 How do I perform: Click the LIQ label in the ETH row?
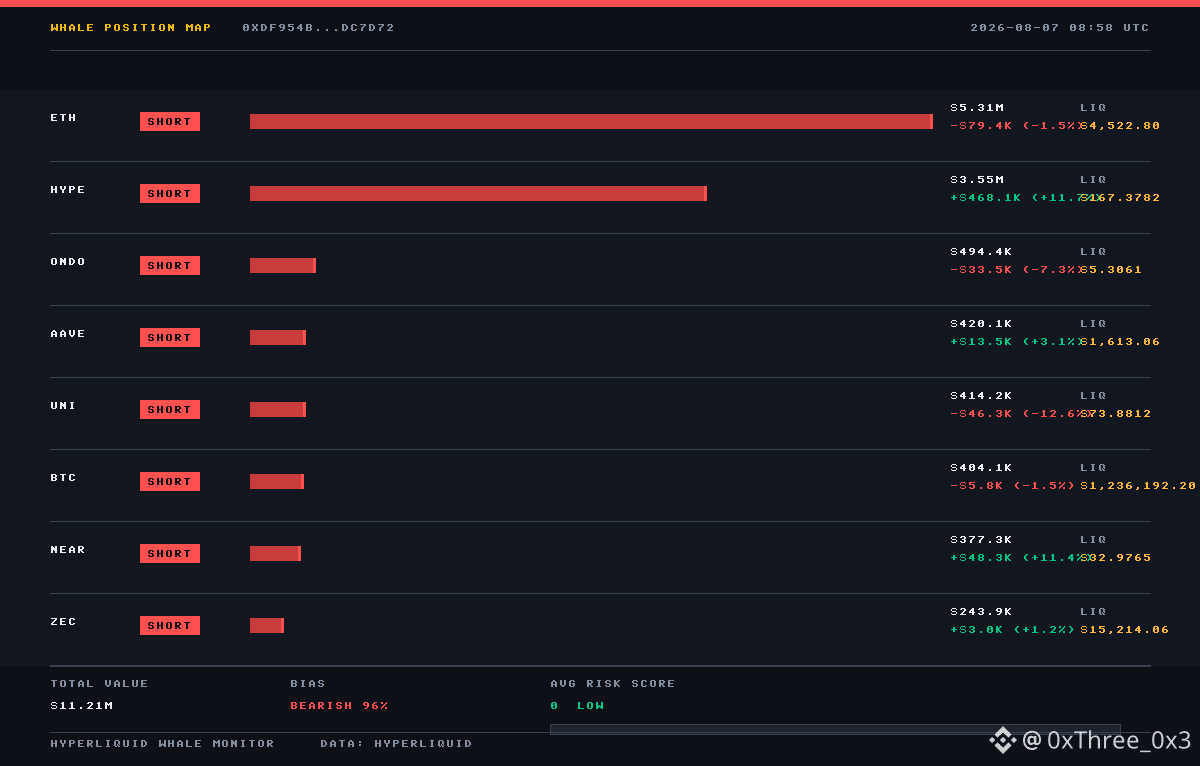(x=1093, y=108)
